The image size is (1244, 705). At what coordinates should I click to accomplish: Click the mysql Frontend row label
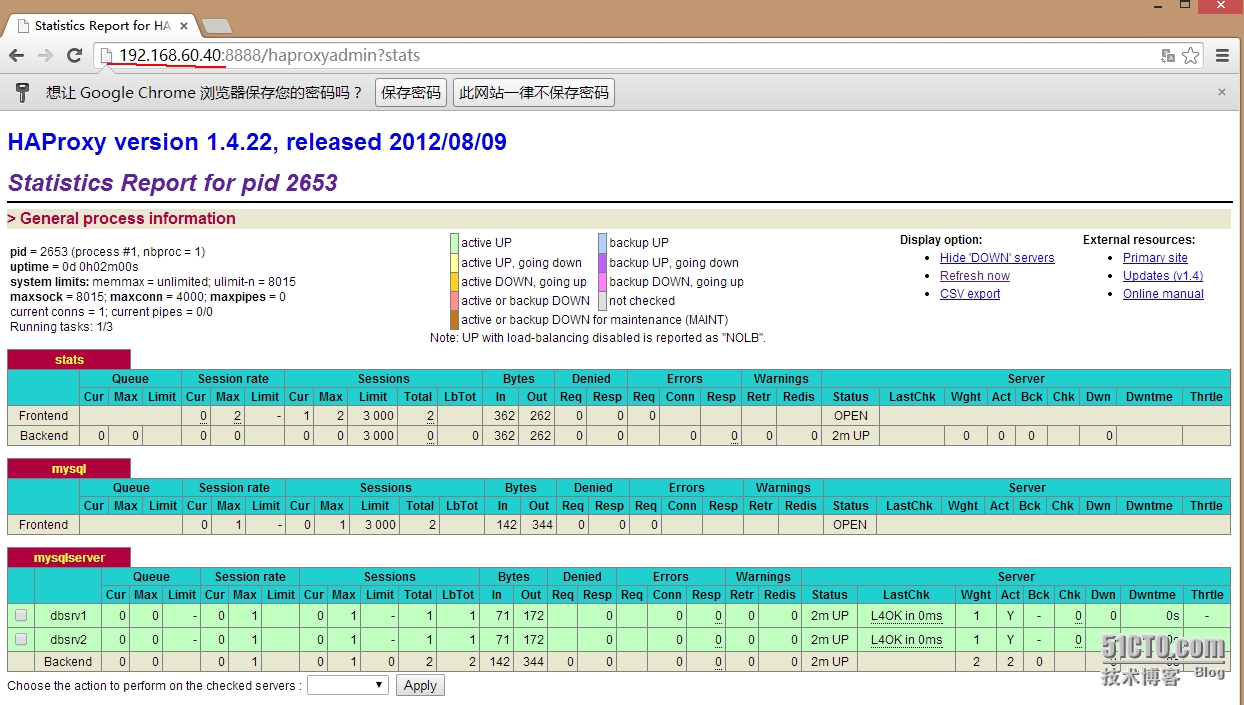[44, 525]
